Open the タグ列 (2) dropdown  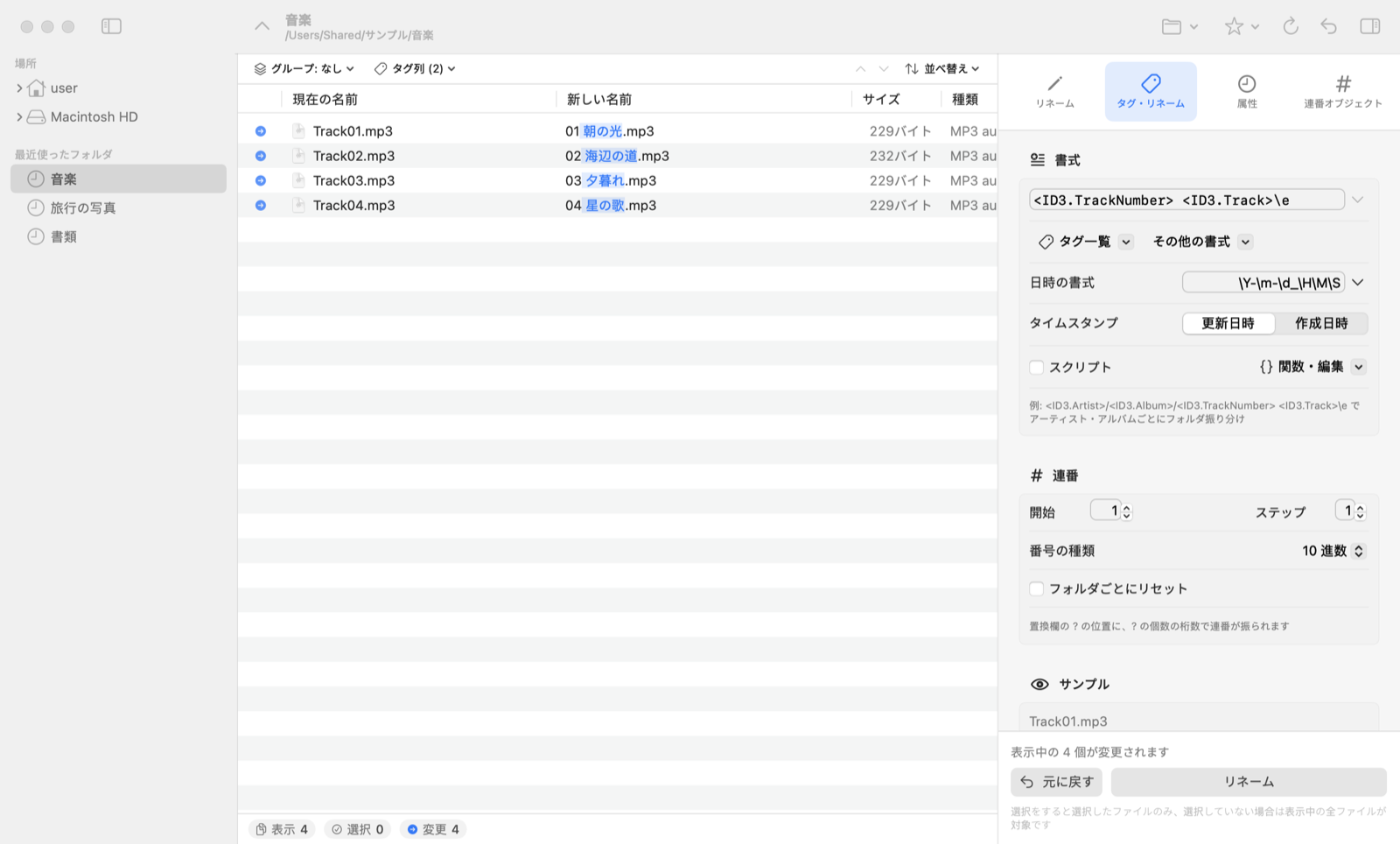click(x=415, y=68)
